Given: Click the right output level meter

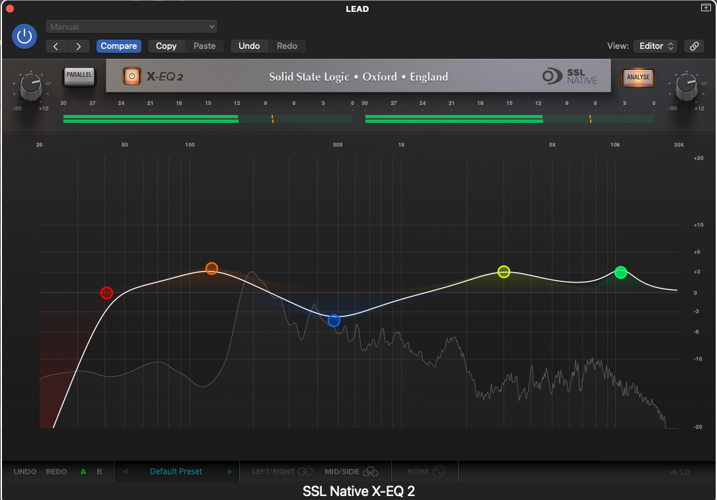Looking at the screenshot, I should [x=509, y=119].
